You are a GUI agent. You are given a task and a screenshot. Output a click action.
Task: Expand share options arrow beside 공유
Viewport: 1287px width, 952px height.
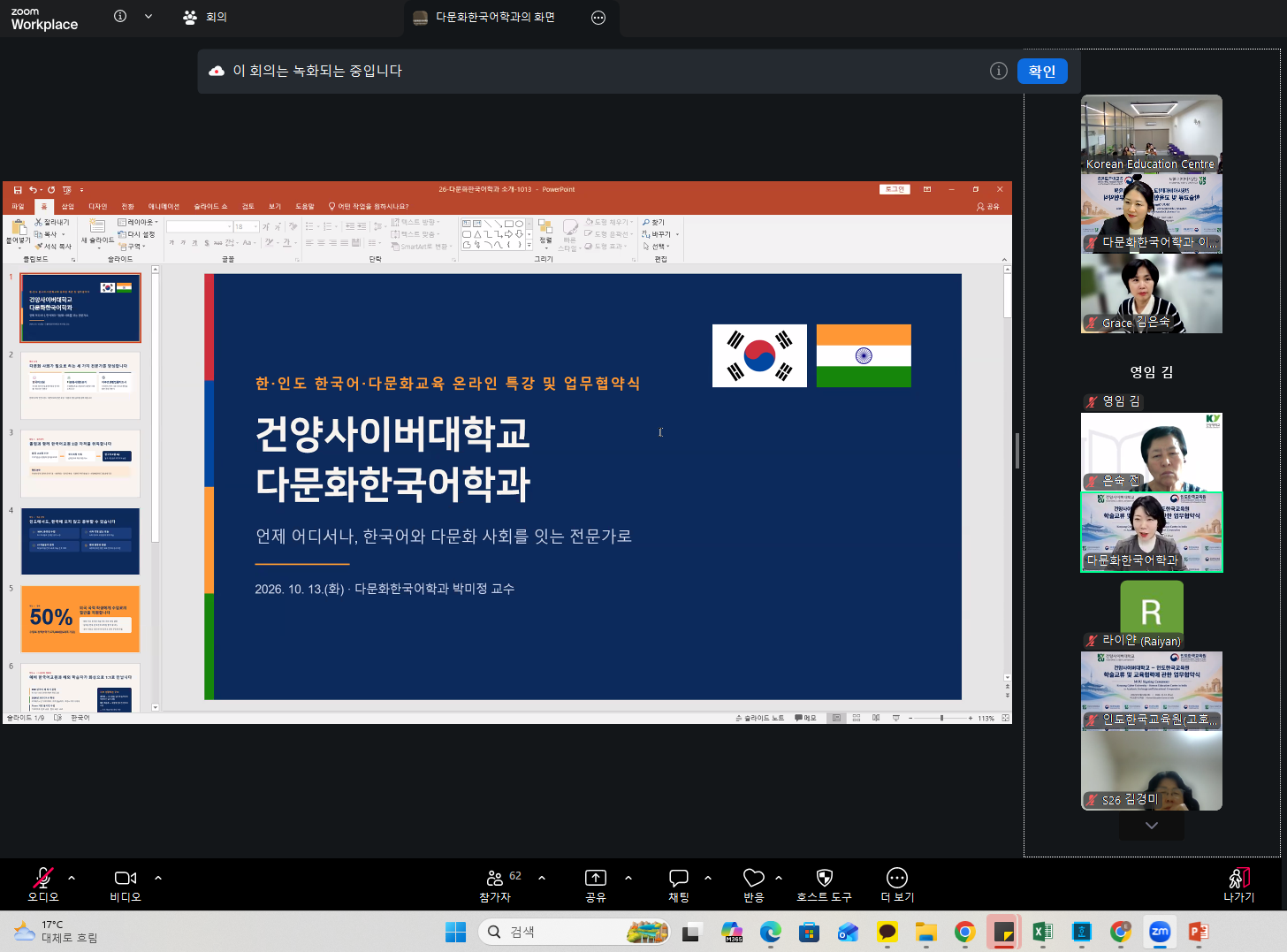628,878
